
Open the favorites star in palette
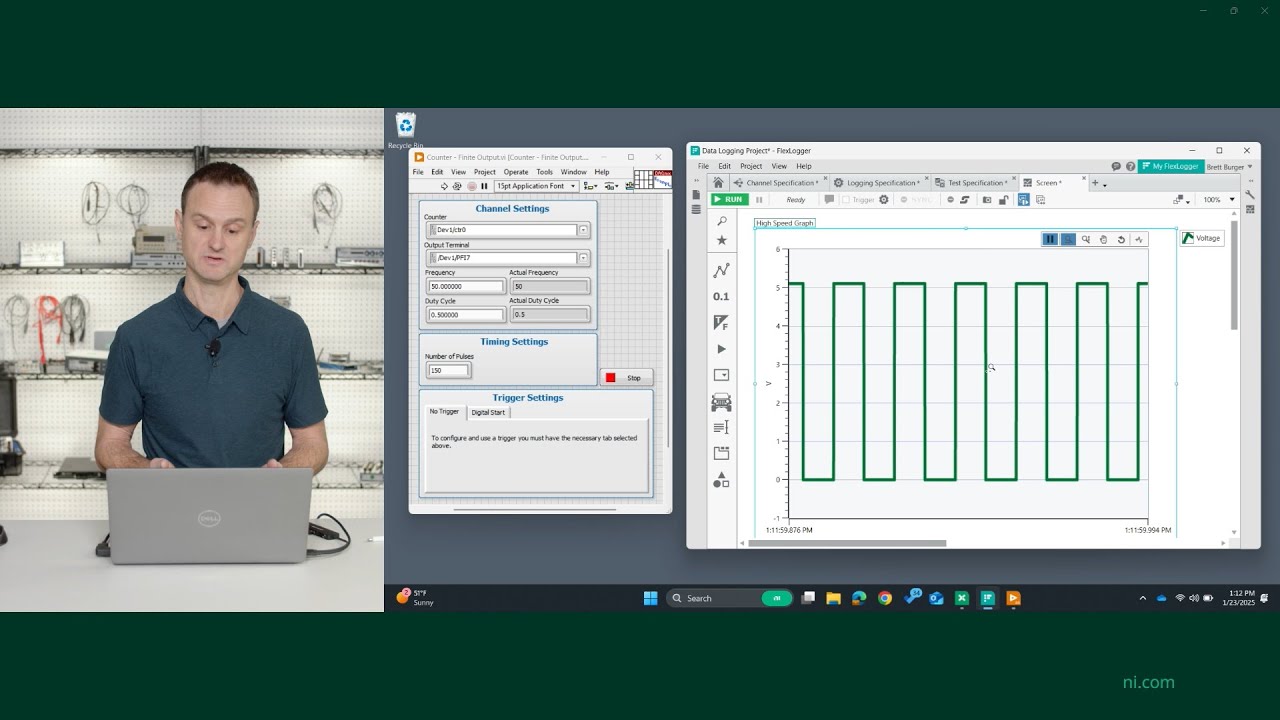point(721,240)
